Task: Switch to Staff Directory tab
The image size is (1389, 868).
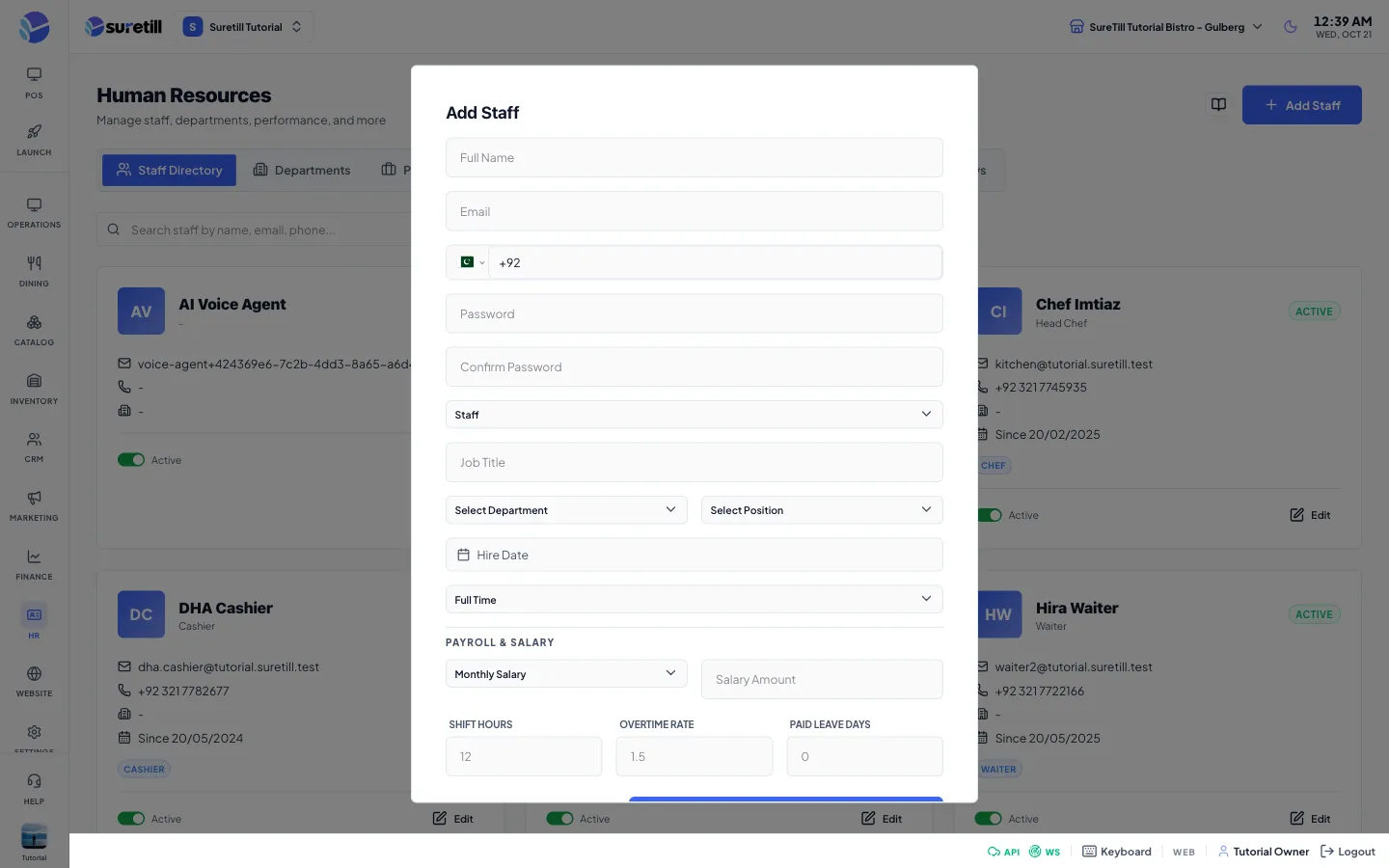Action: (169, 170)
